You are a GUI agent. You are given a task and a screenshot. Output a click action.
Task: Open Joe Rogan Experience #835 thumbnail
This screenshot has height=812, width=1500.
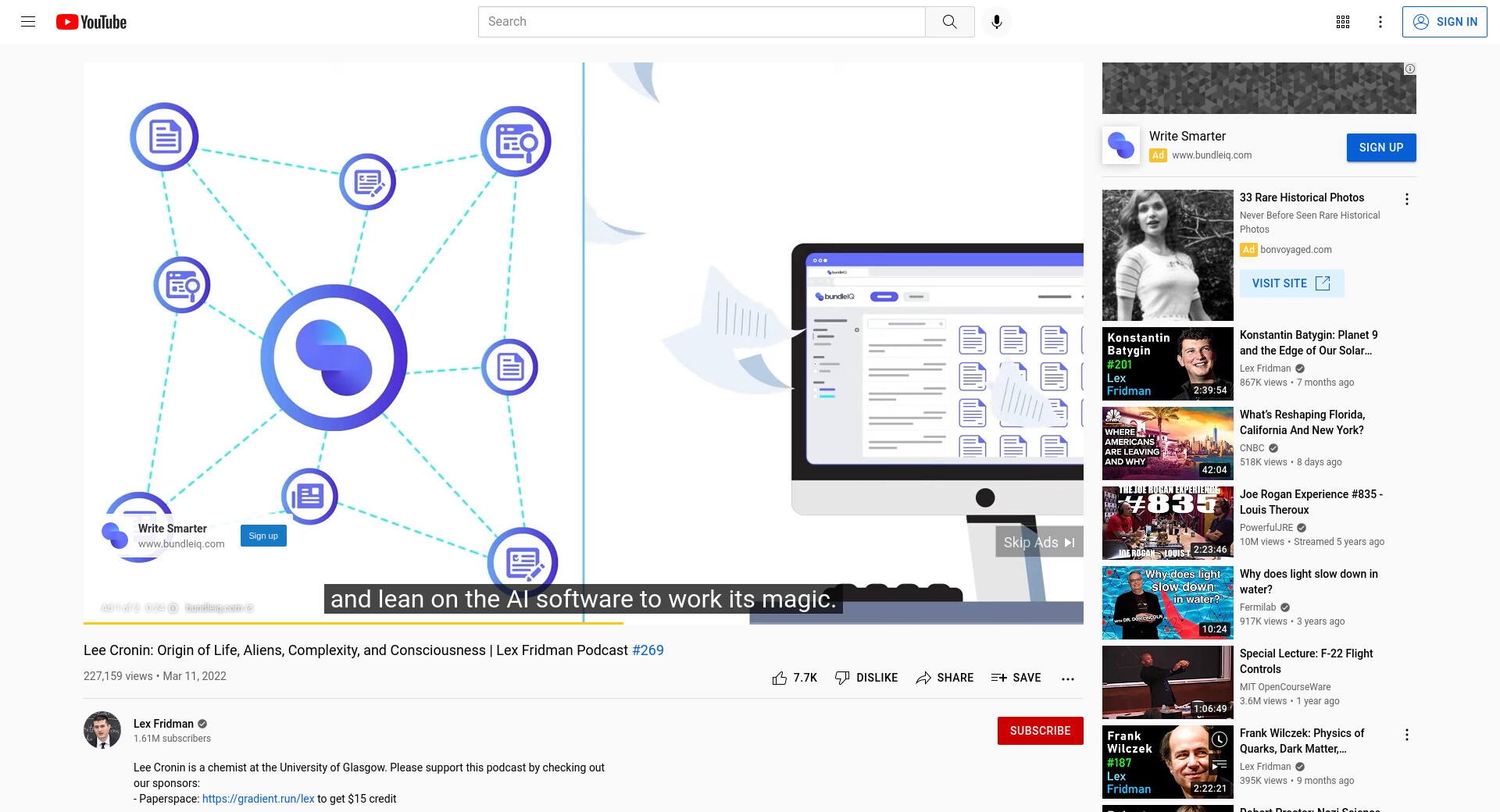tap(1167, 523)
